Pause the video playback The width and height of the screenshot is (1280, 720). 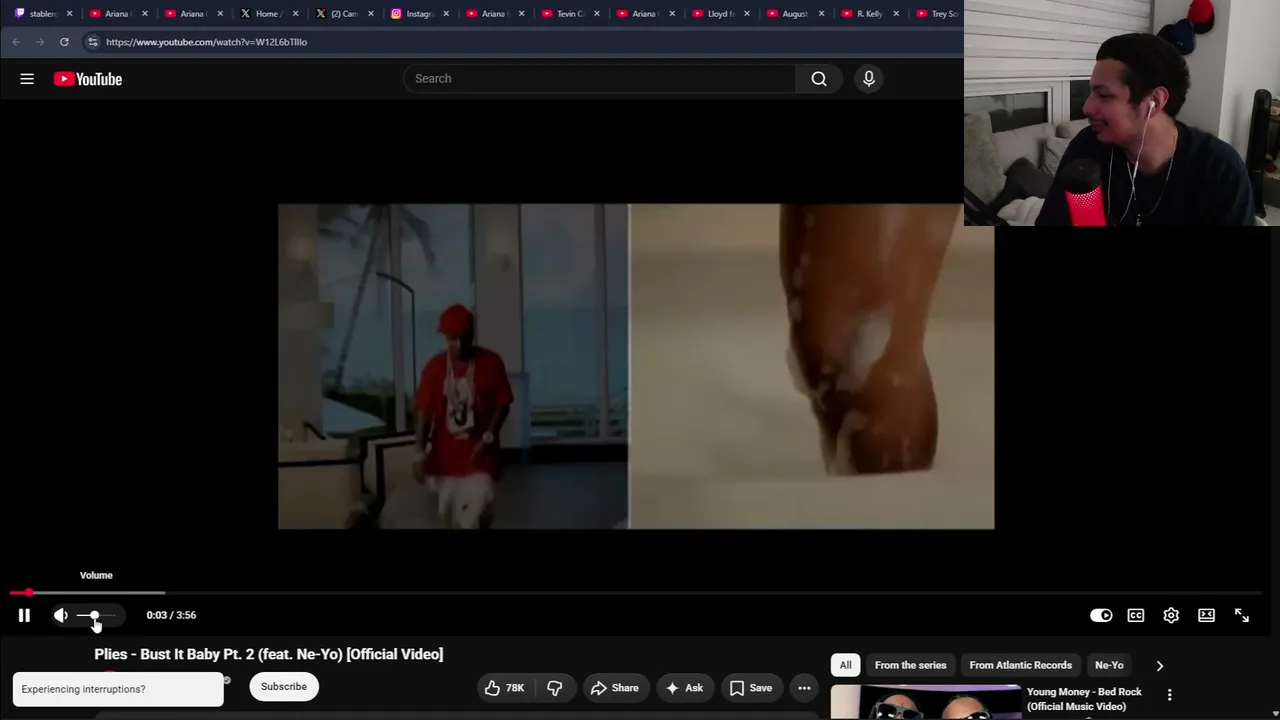(24, 615)
